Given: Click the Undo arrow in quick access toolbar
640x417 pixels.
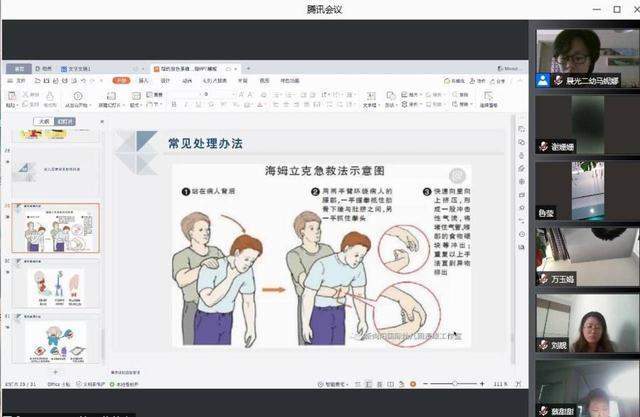Looking at the screenshot, I should pyautogui.click(x=83, y=81).
